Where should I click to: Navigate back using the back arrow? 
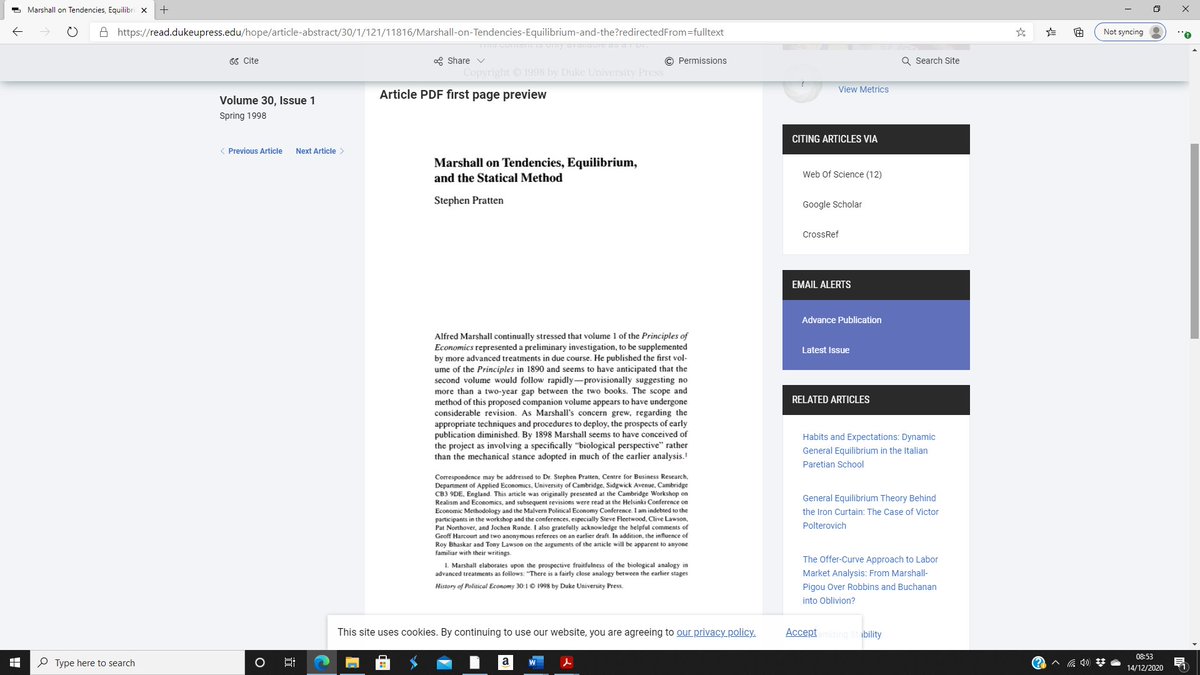(x=16, y=31)
